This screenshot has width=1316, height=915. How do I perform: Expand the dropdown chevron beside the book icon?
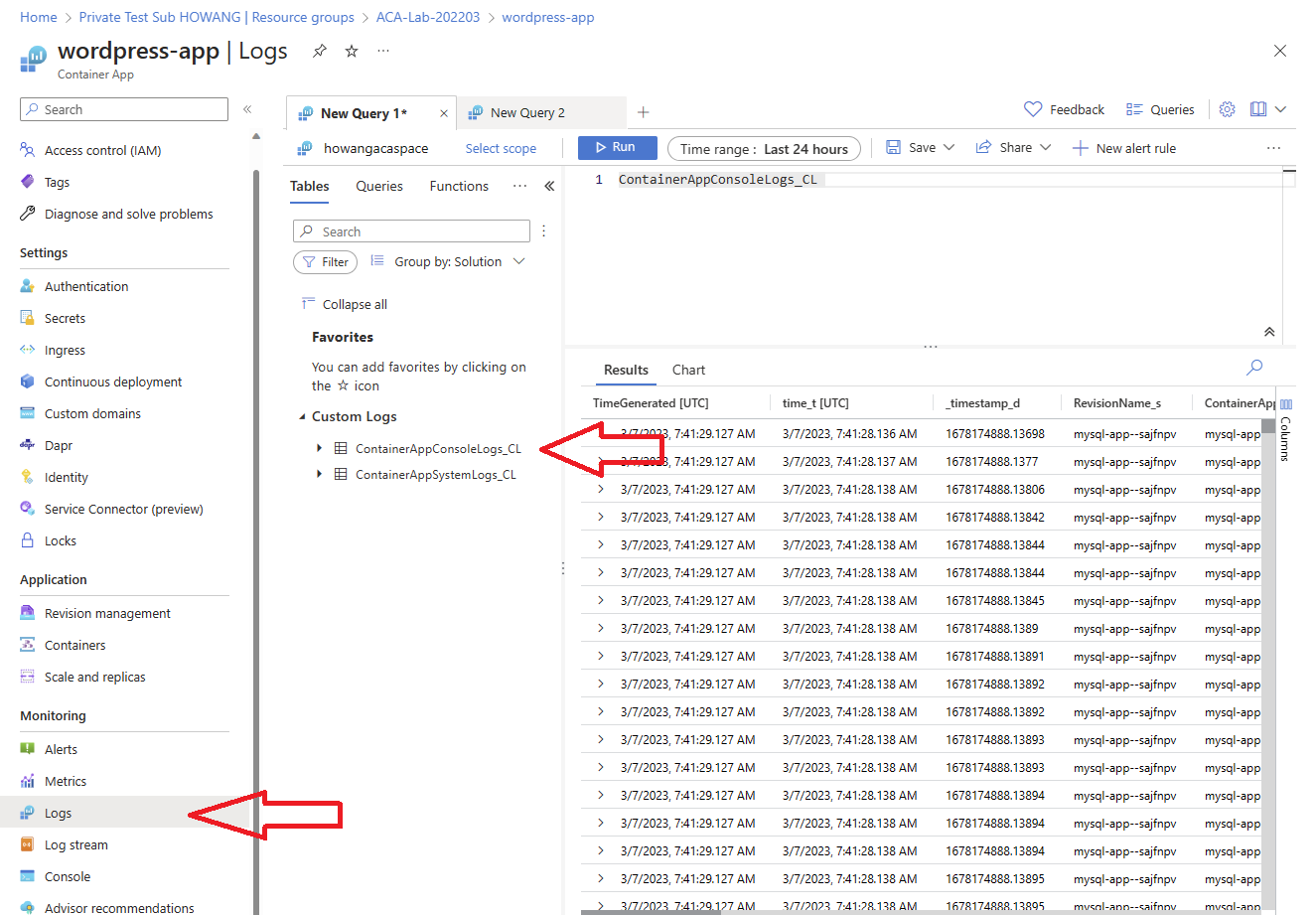point(1280,109)
